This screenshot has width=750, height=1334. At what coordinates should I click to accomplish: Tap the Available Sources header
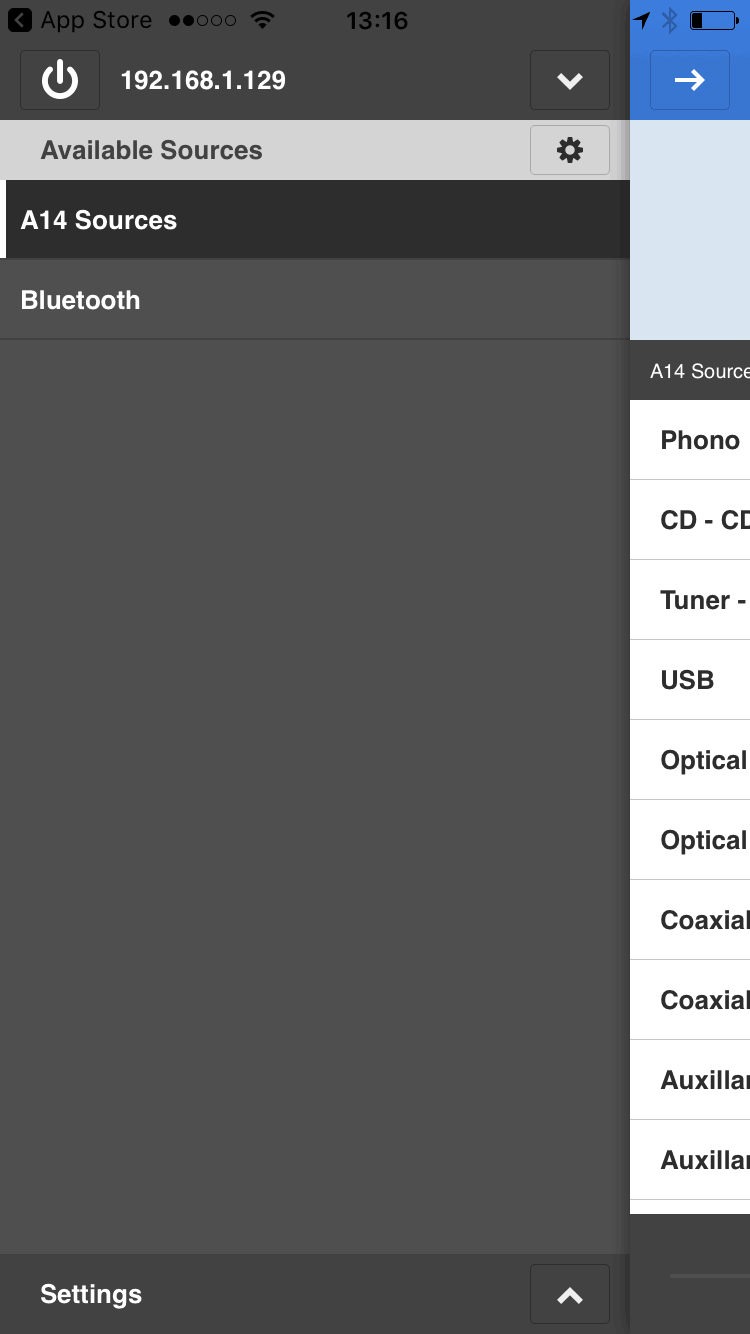pos(152,150)
